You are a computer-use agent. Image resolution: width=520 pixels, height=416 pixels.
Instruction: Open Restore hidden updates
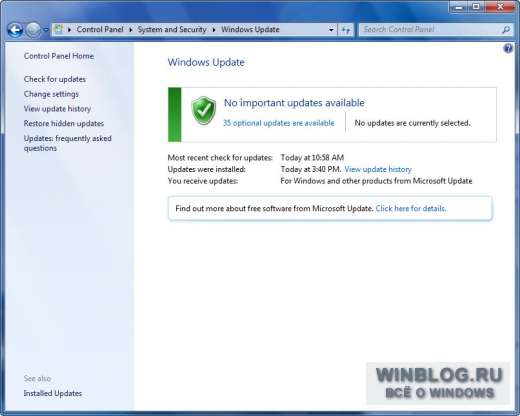64,123
